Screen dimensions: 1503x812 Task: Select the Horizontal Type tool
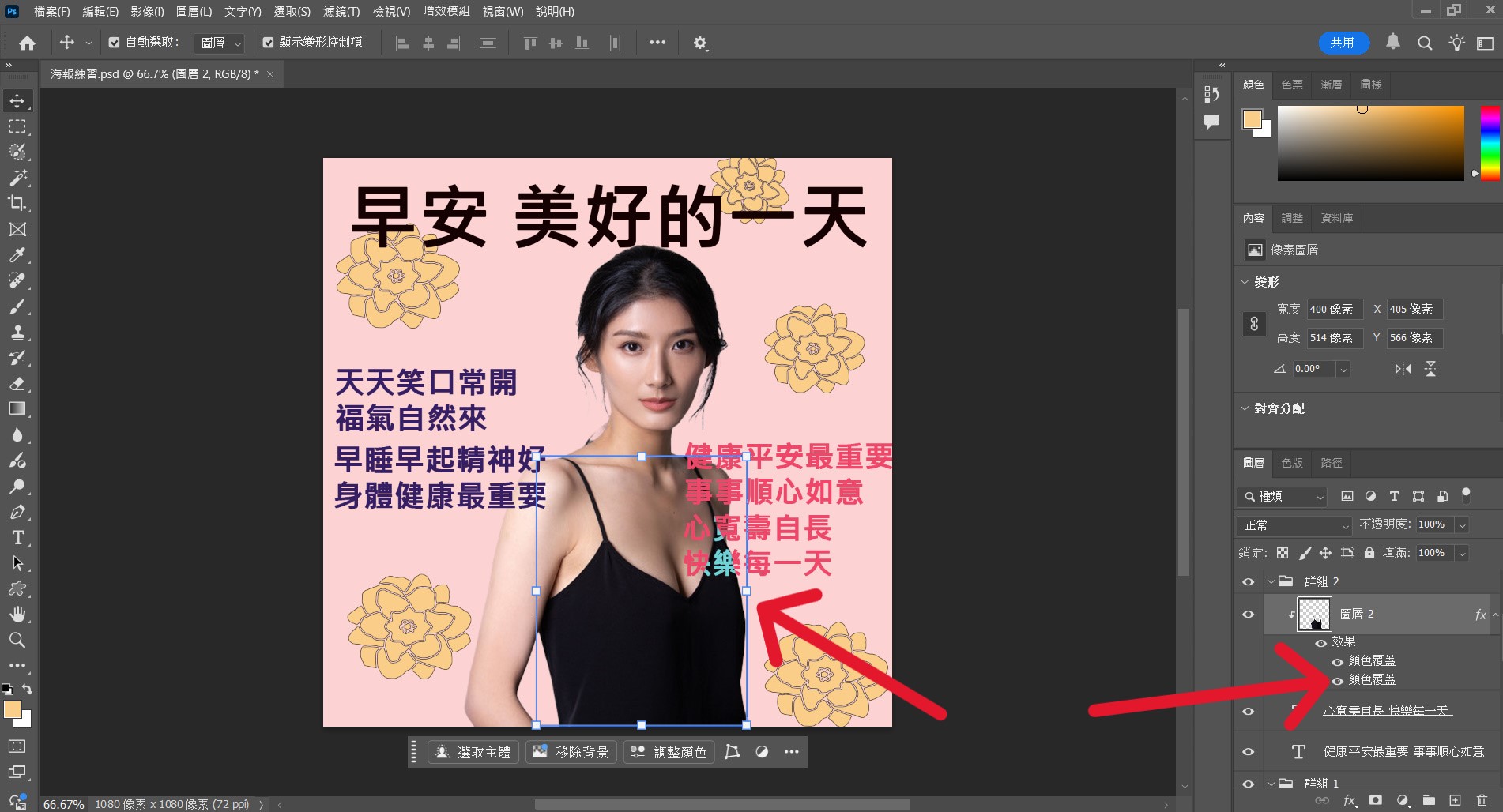pyautogui.click(x=17, y=538)
